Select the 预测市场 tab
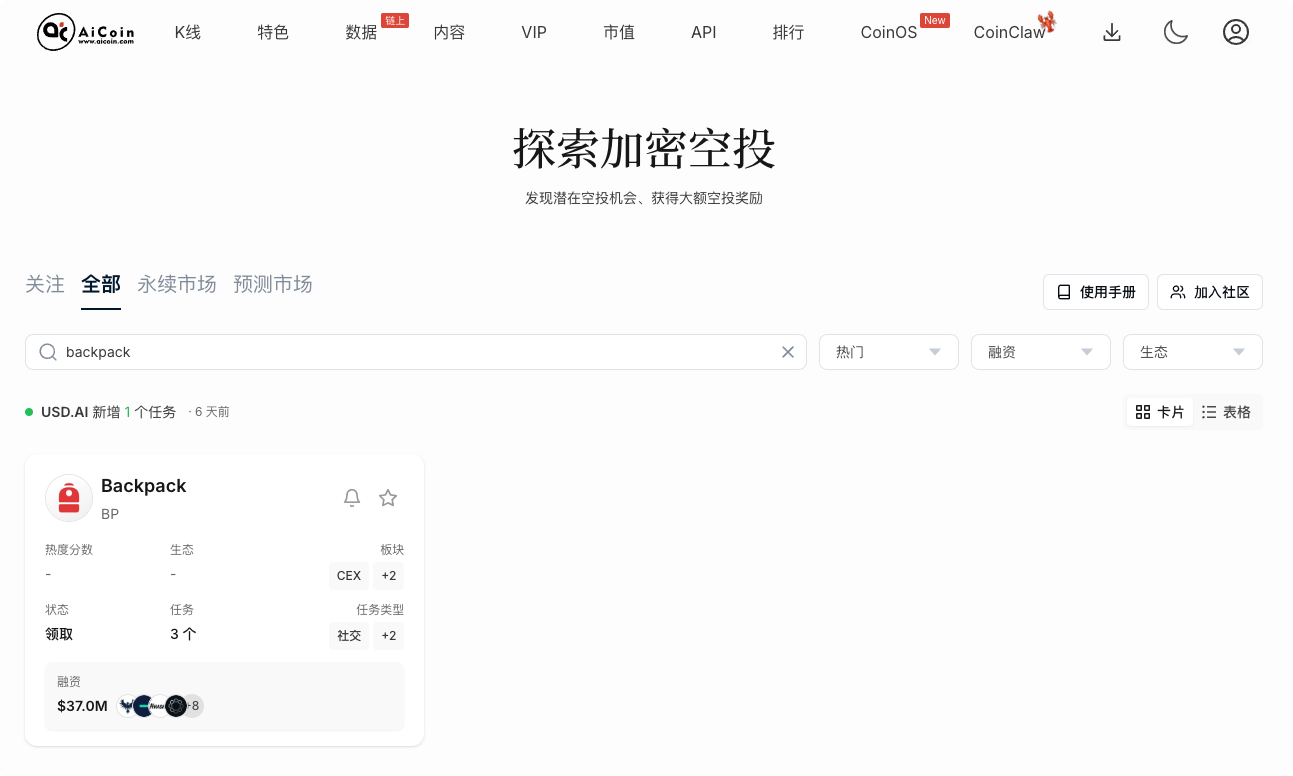The height and width of the screenshot is (776, 1293). (x=272, y=284)
